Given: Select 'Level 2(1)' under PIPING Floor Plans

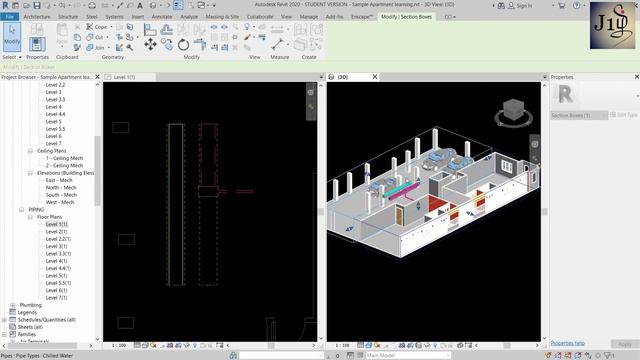Looking at the screenshot, I should 56,231.
